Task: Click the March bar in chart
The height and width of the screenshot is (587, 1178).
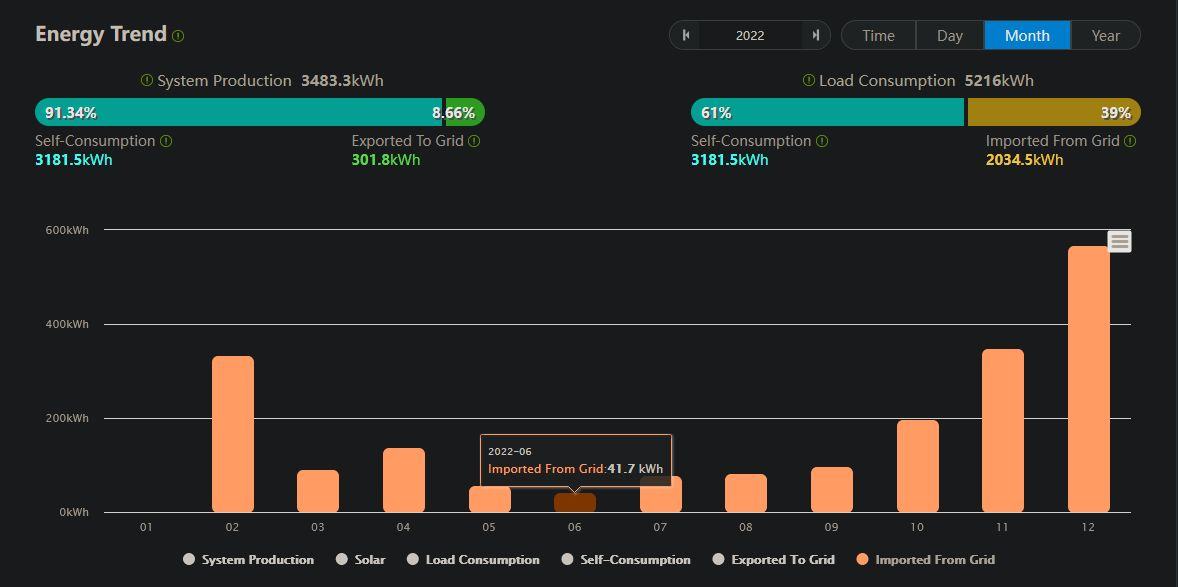Action: 318,491
